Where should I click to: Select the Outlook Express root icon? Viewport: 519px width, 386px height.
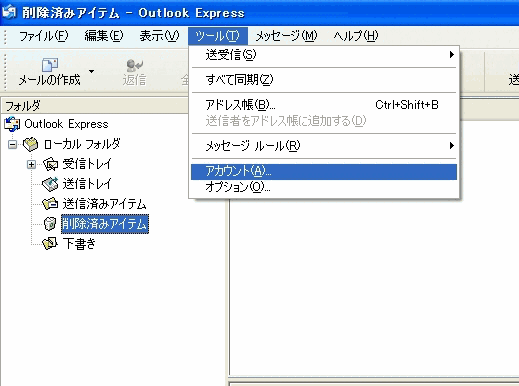pyautogui.click(x=12, y=124)
